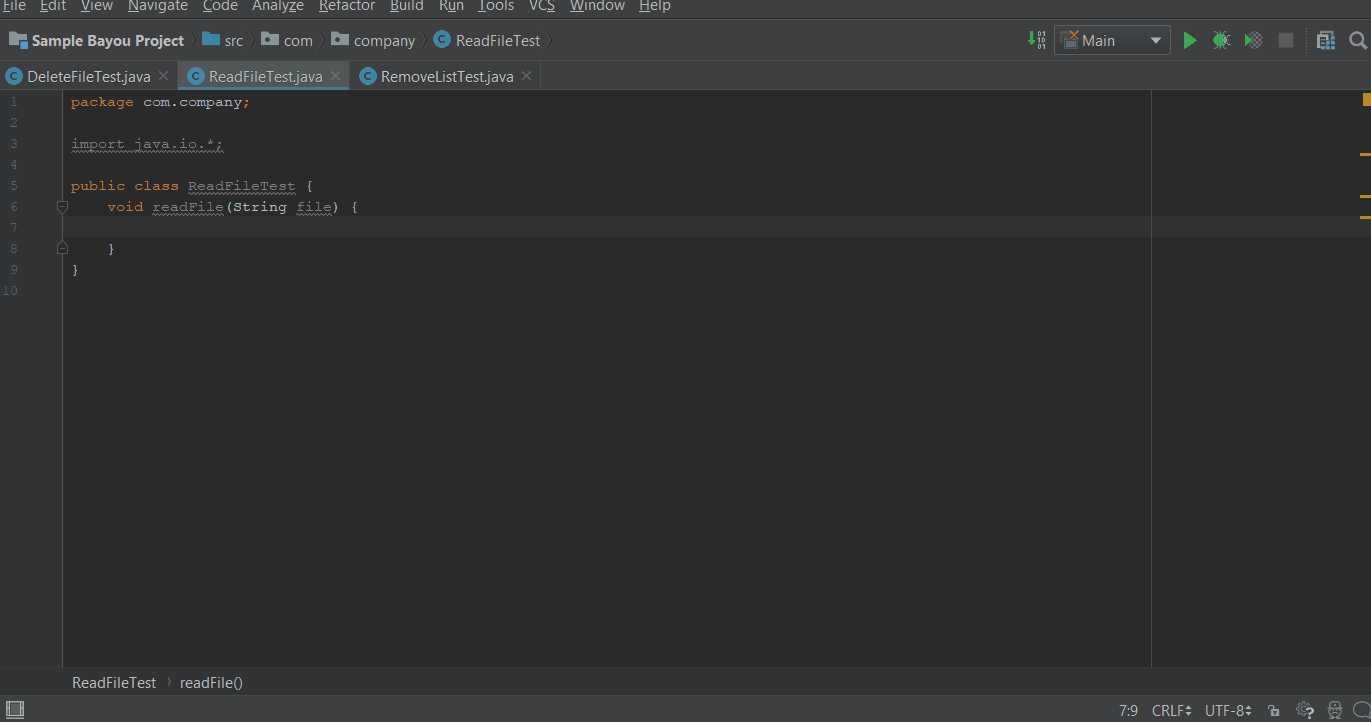Close the RemoveListTest.java tab
This screenshot has width=1371, height=722.
pos(527,75)
